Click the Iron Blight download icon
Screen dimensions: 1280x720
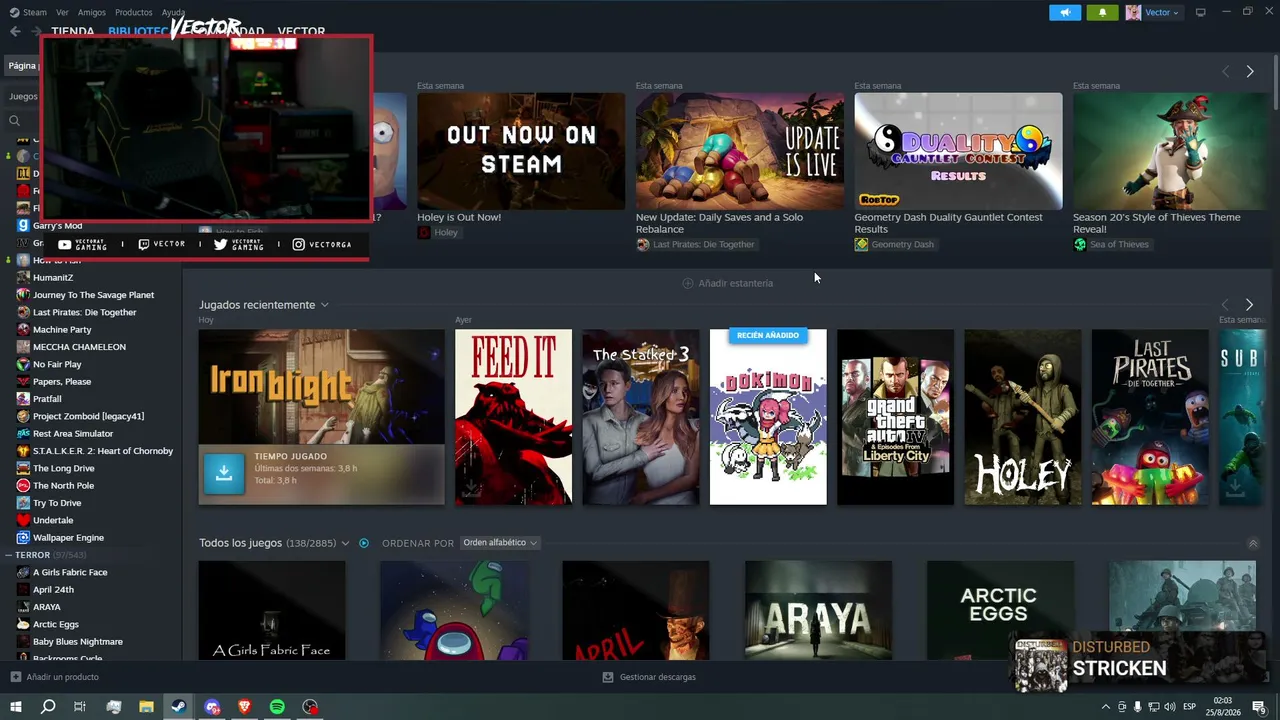(224, 474)
